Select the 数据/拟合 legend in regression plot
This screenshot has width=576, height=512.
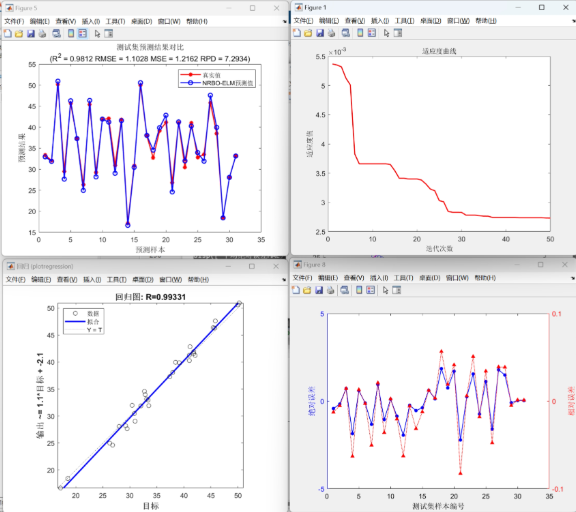pos(84,321)
